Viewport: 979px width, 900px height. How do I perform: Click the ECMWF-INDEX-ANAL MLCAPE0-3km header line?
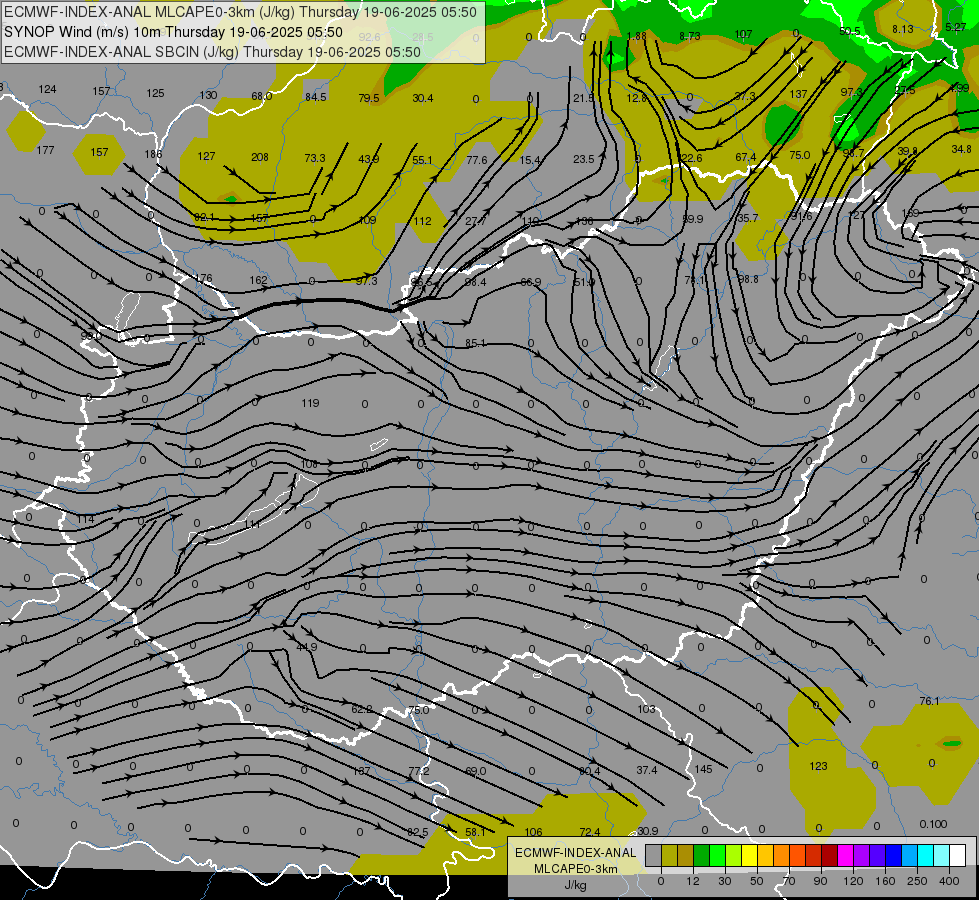pos(240,12)
